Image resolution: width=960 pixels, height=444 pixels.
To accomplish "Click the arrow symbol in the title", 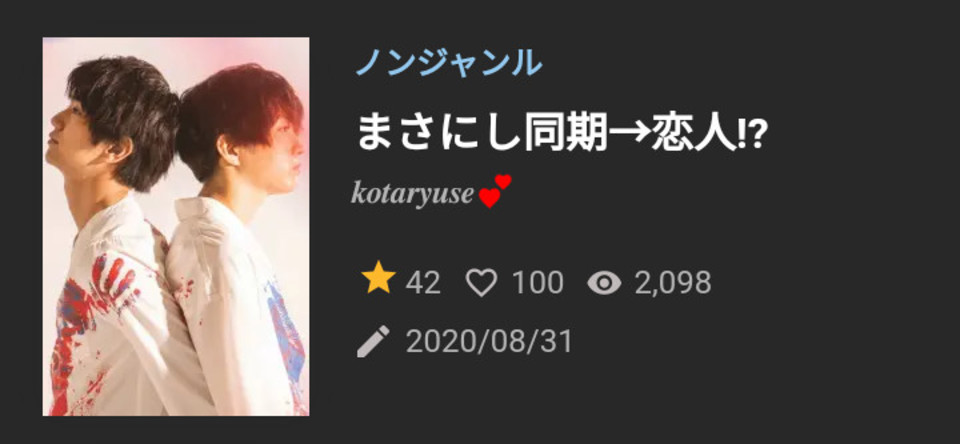I will point(628,134).
